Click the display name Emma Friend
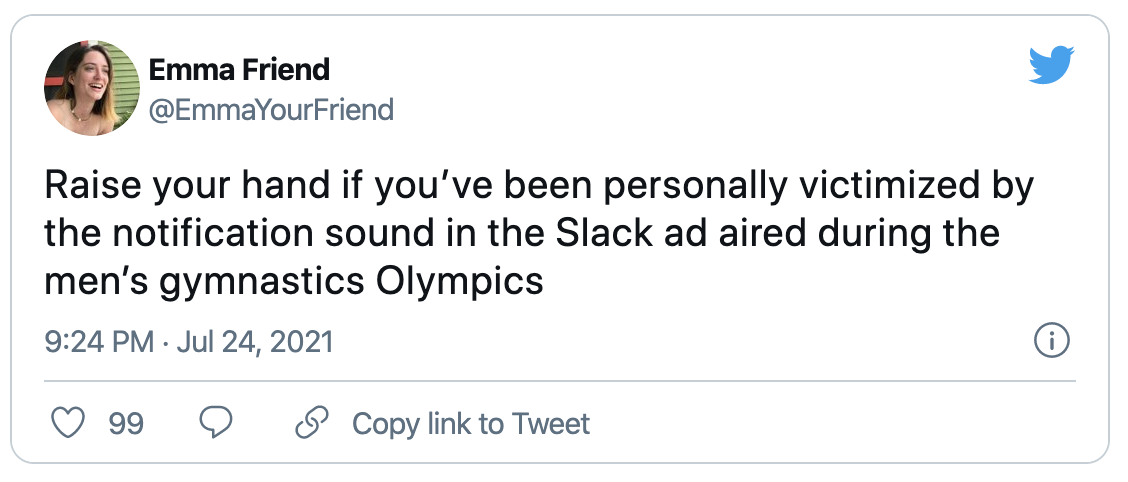This screenshot has height=482, width=1128. pos(238,70)
